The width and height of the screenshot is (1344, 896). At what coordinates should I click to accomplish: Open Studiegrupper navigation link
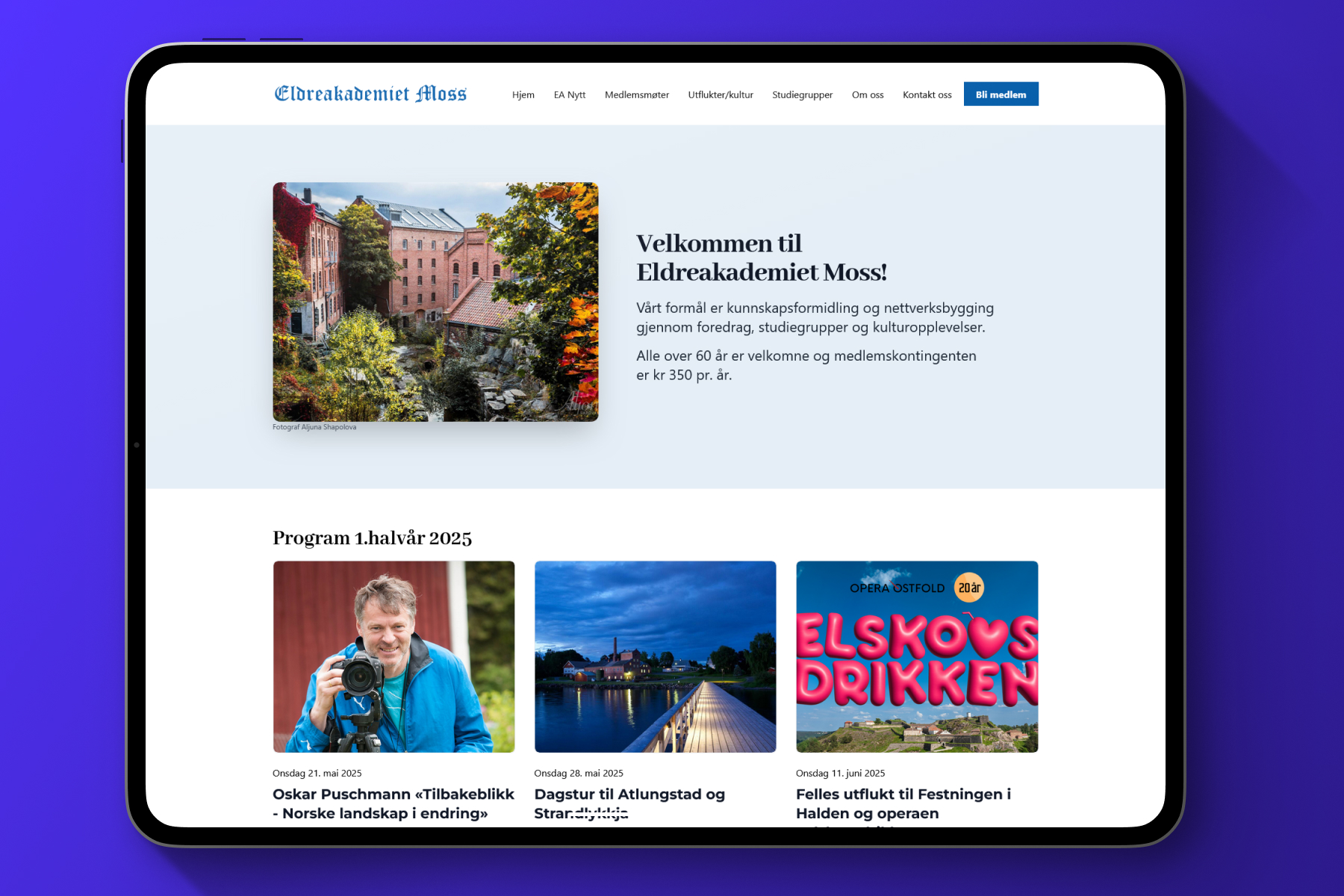point(803,95)
